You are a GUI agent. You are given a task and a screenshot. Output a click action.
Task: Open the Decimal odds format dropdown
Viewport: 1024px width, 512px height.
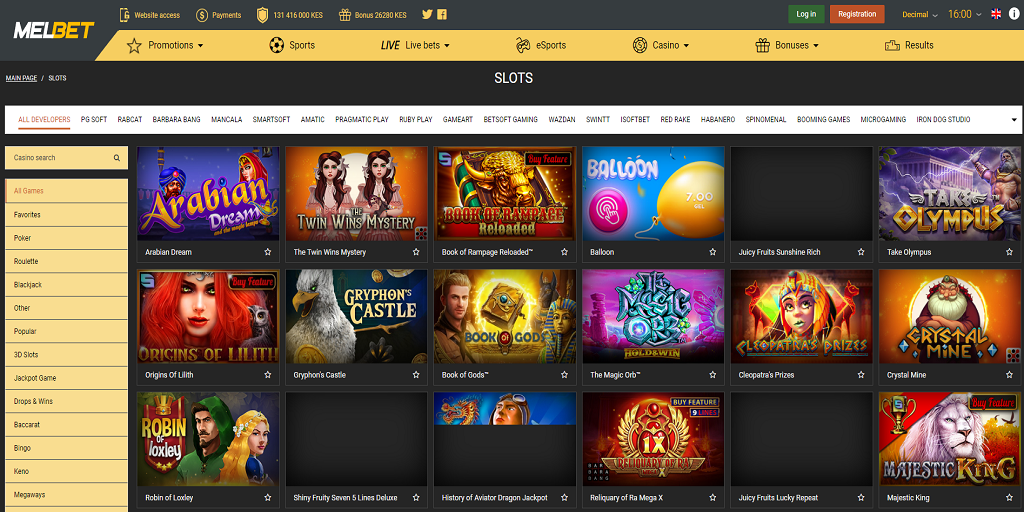920,14
